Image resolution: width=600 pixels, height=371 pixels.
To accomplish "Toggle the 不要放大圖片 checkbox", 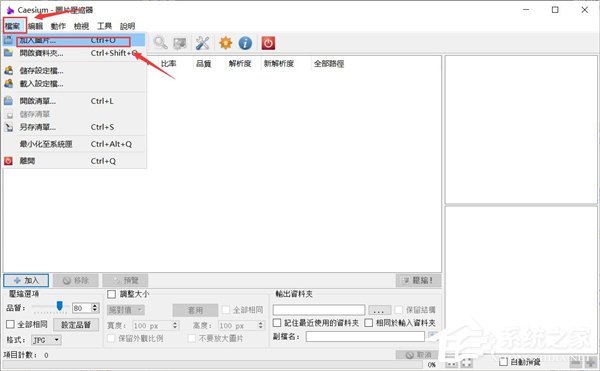I will [192, 338].
